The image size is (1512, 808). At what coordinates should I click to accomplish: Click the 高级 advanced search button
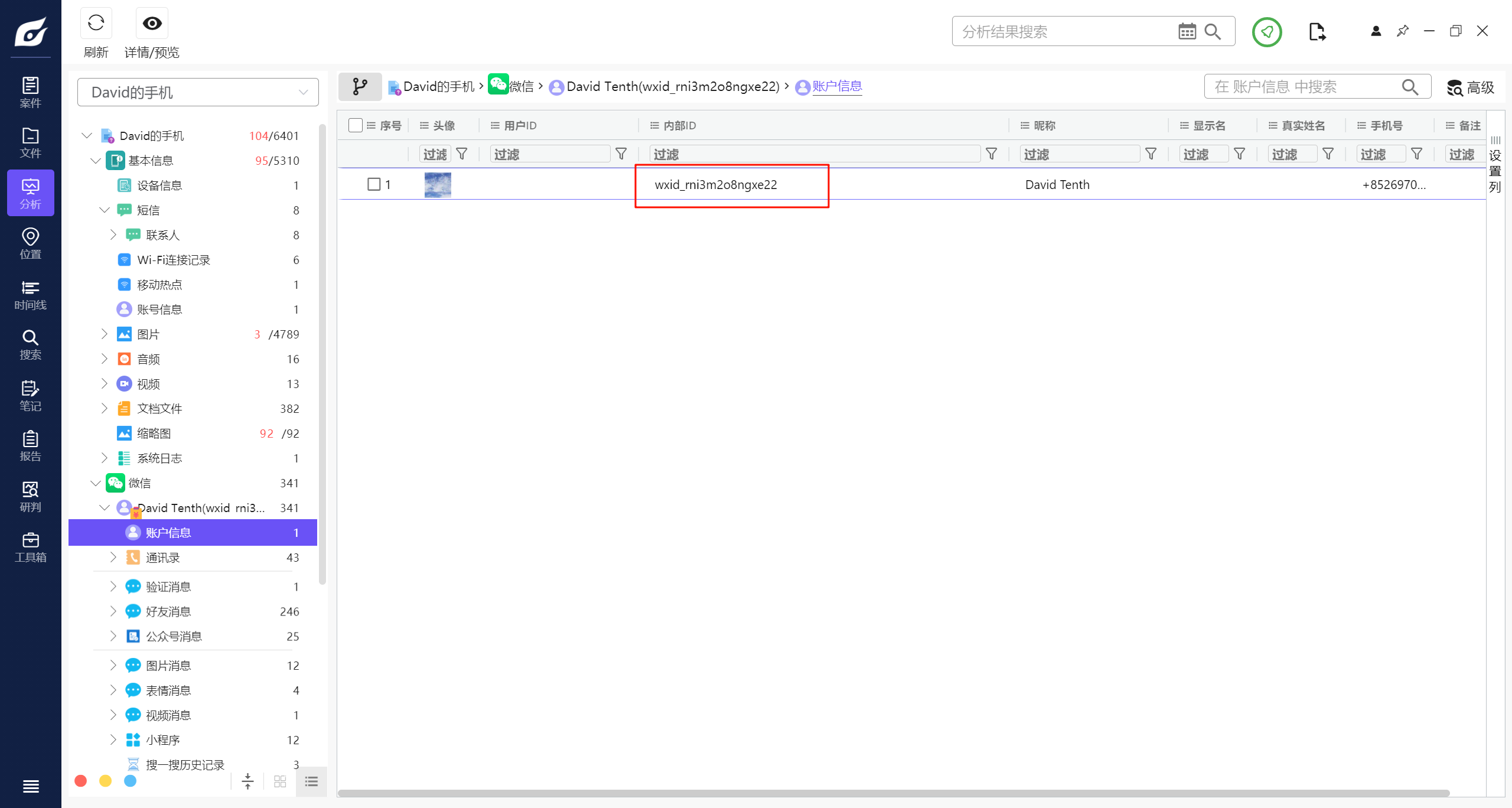tap(1471, 87)
